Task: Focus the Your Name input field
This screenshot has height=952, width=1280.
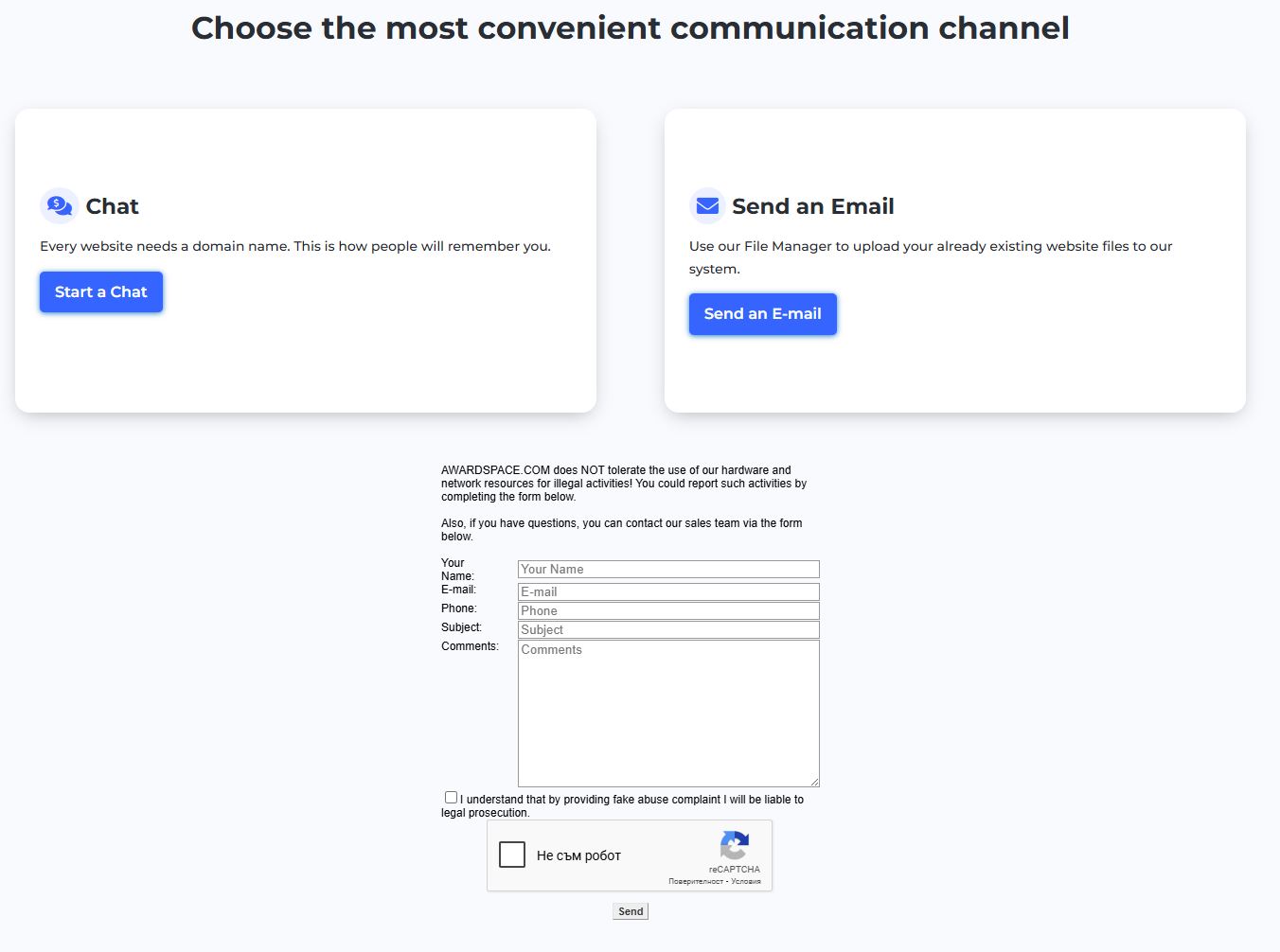Action: [667, 569]
